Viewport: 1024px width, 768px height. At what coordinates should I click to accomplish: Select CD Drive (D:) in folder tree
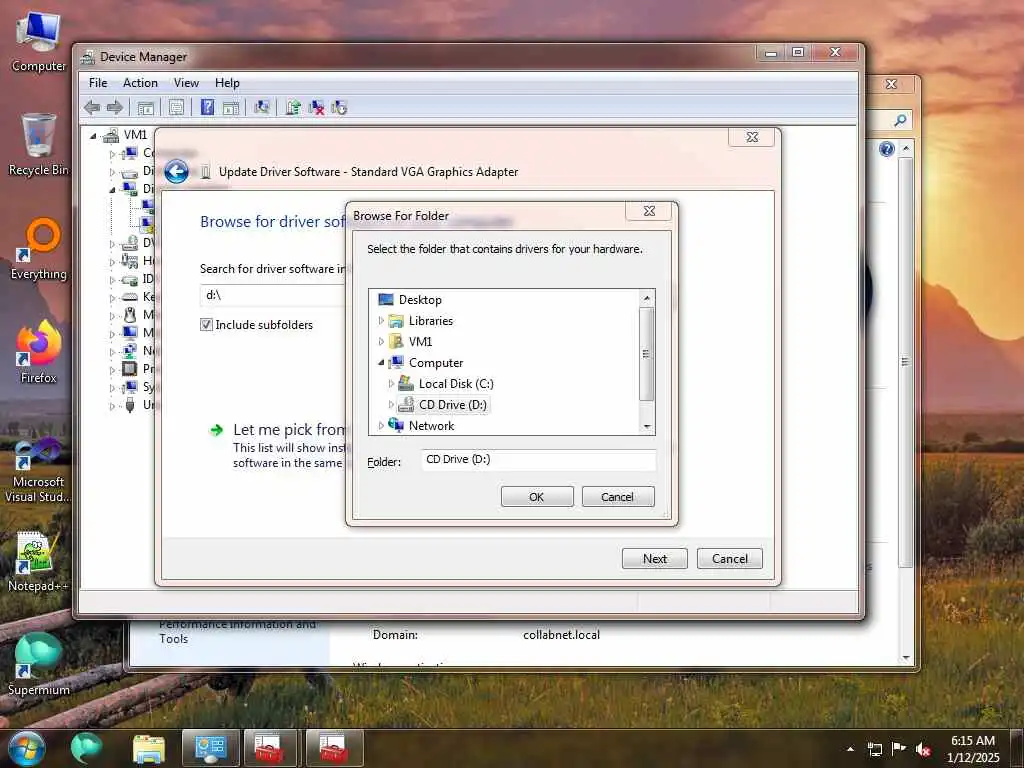pos(453,404)
